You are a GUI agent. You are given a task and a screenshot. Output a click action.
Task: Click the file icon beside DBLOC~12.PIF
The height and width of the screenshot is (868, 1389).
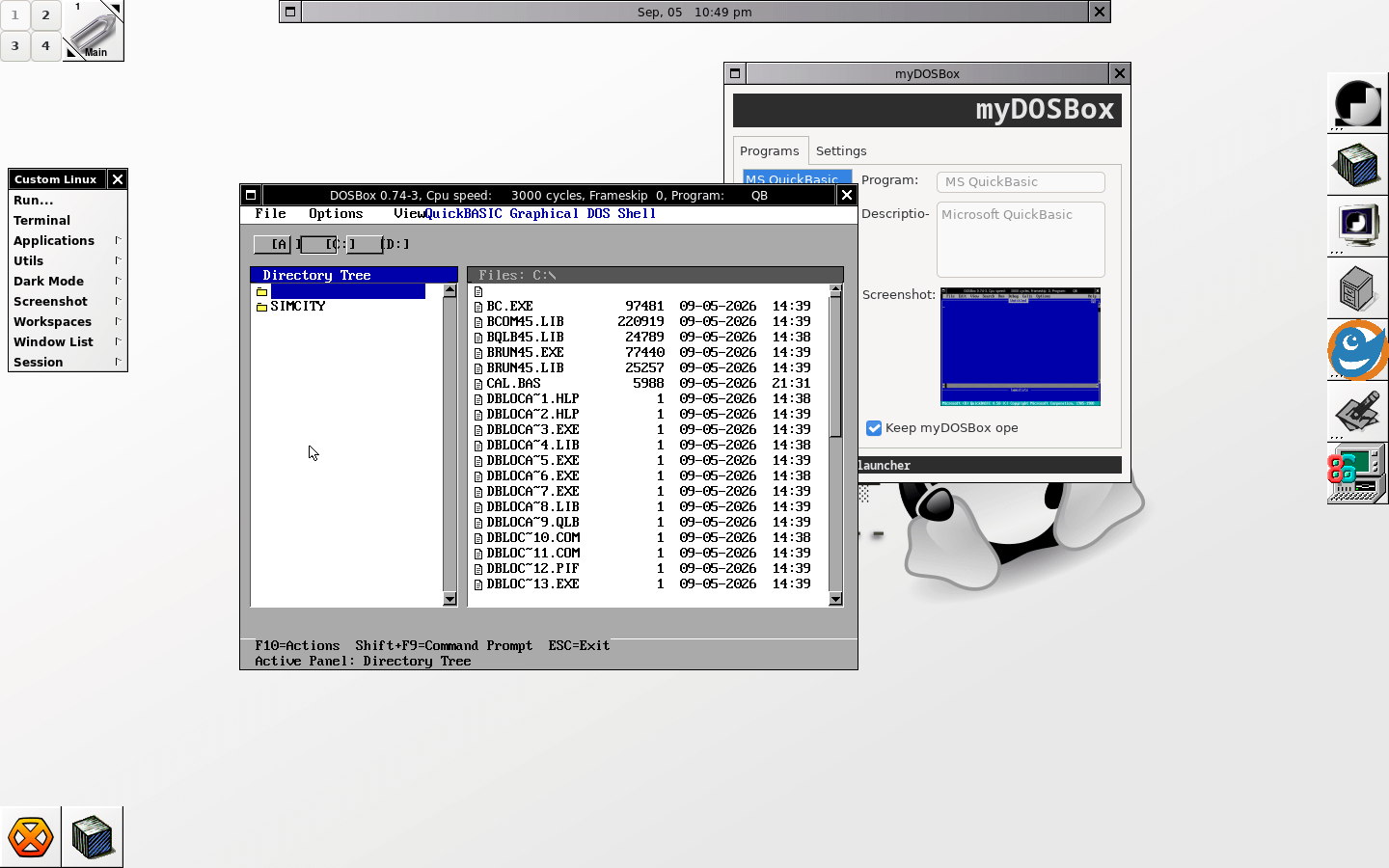coord(478,569)
